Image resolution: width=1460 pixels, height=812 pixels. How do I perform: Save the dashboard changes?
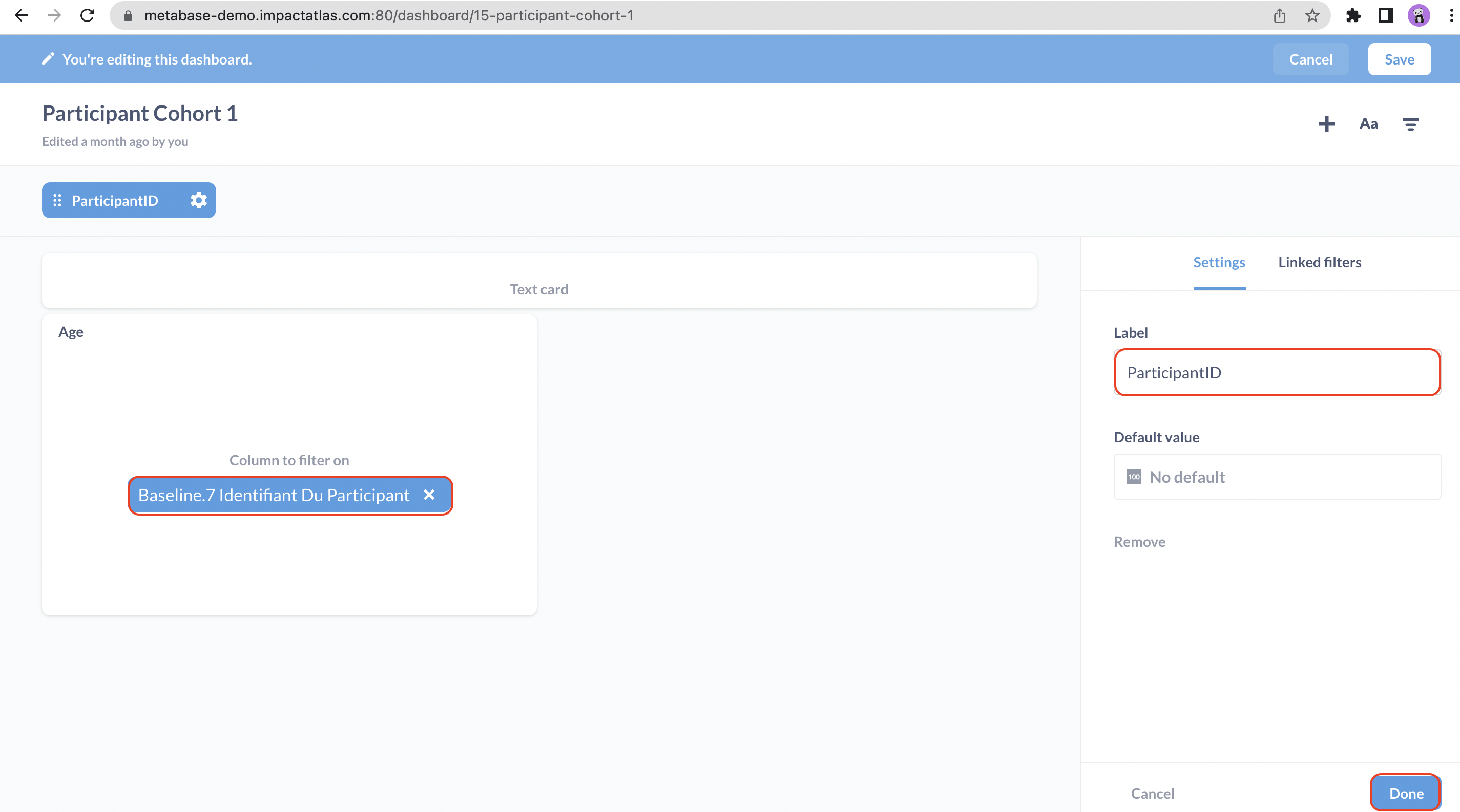(1400, 58)
